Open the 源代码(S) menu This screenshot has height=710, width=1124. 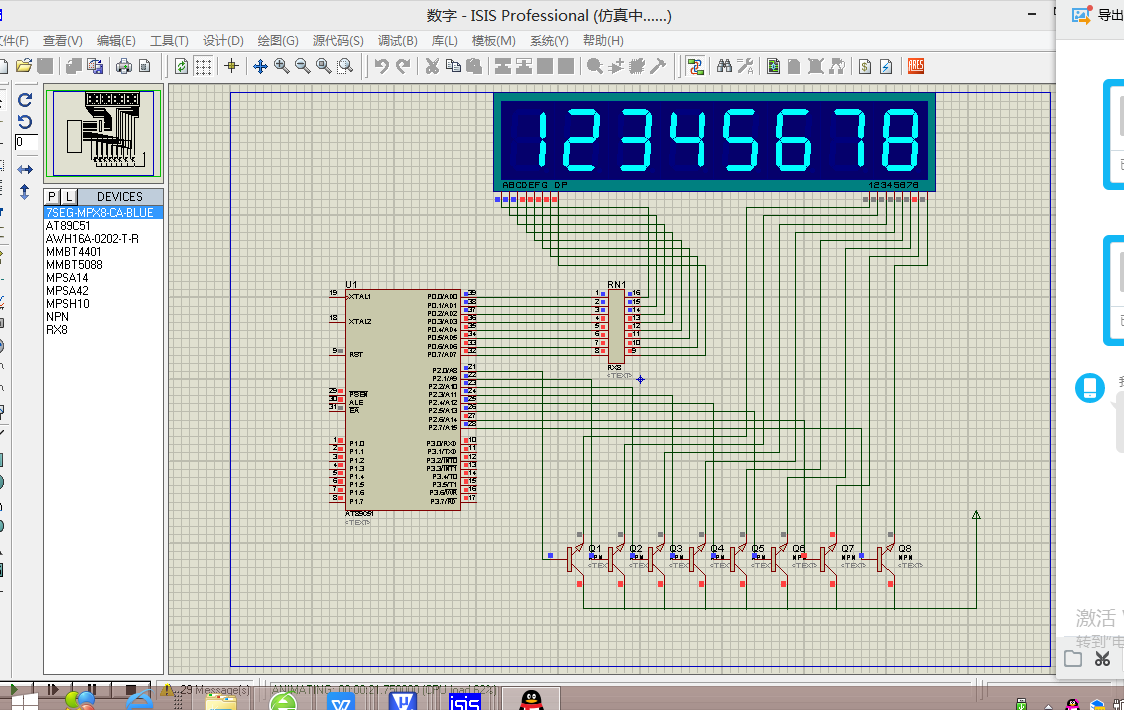coord(338,41)
